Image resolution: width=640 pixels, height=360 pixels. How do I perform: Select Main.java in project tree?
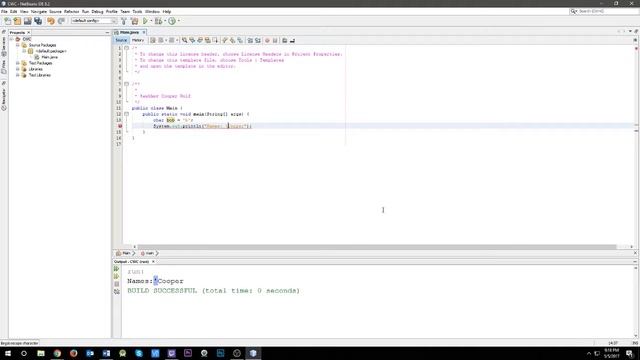coord(46,58)
